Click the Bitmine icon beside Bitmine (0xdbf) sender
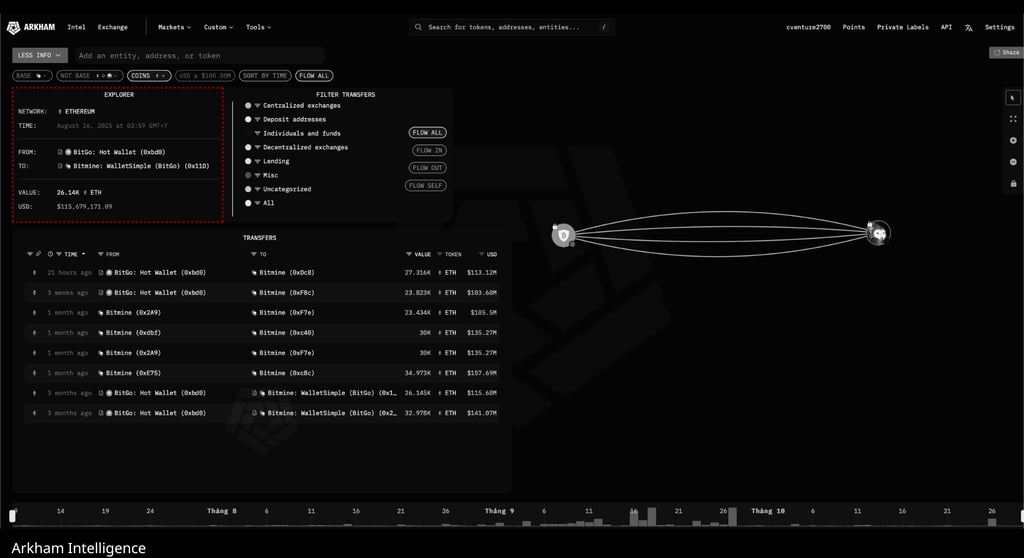 pyautogui.click(x=101, y=333)
